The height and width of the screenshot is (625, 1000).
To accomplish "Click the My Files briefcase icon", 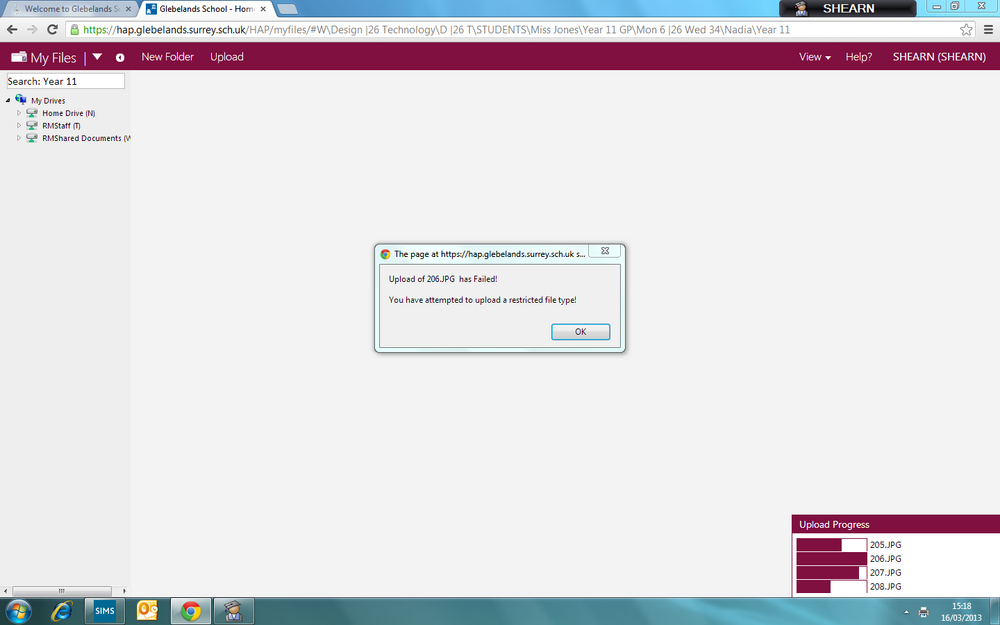I will tap(19, 57).
